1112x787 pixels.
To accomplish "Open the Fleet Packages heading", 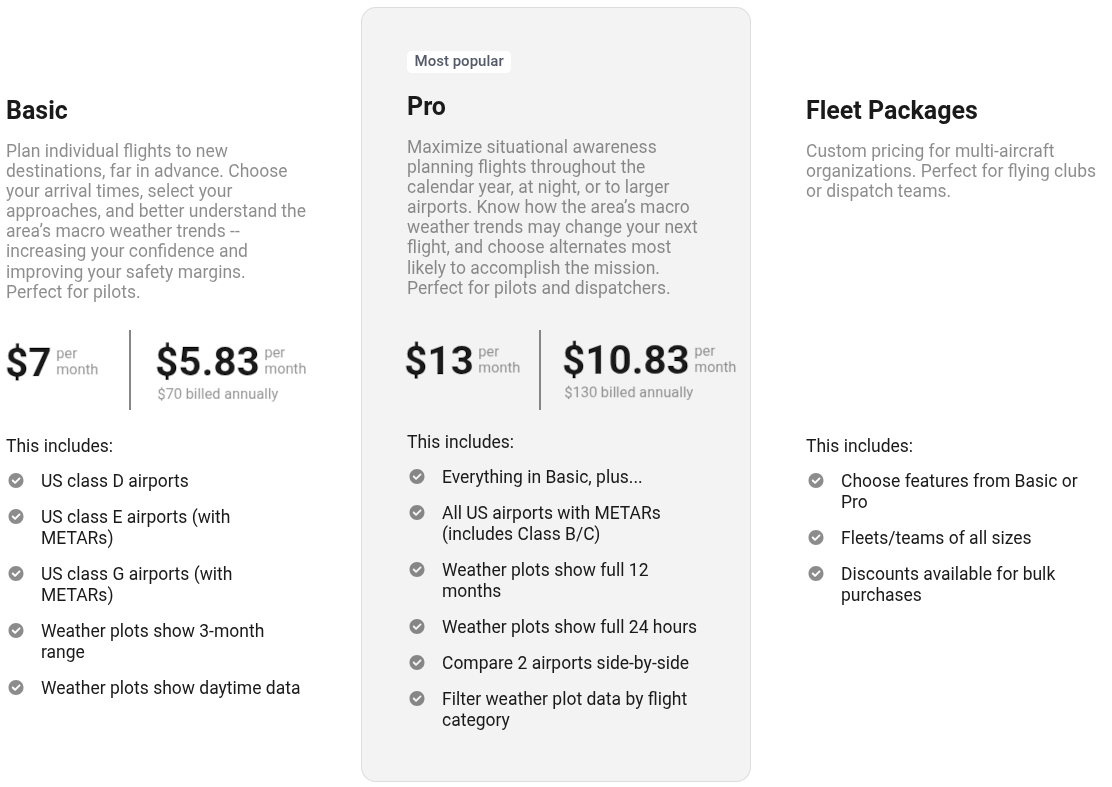I will [891, 110].
